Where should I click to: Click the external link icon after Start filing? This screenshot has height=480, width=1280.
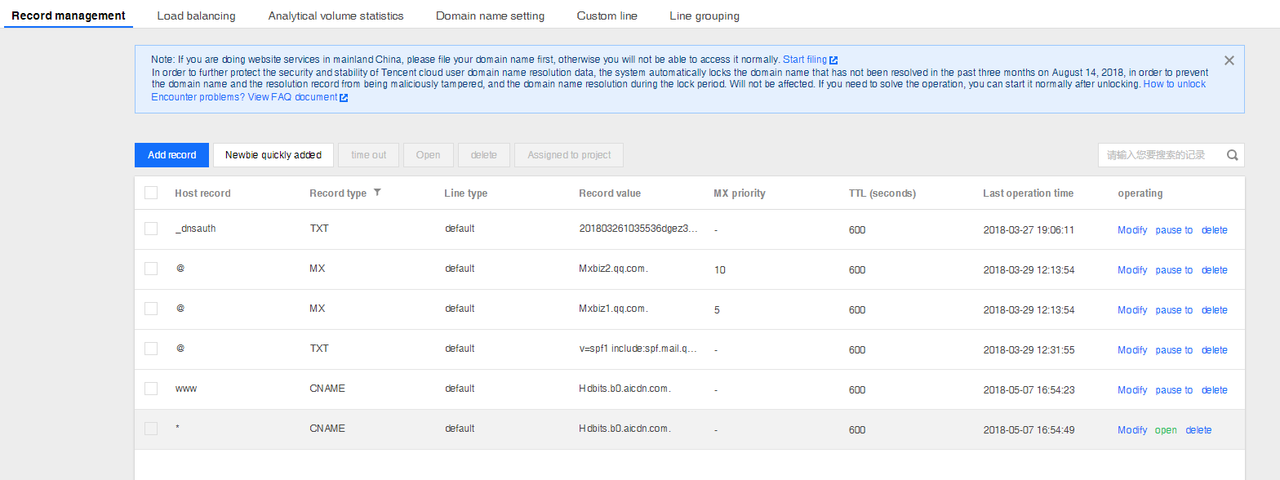coord(834,60)
